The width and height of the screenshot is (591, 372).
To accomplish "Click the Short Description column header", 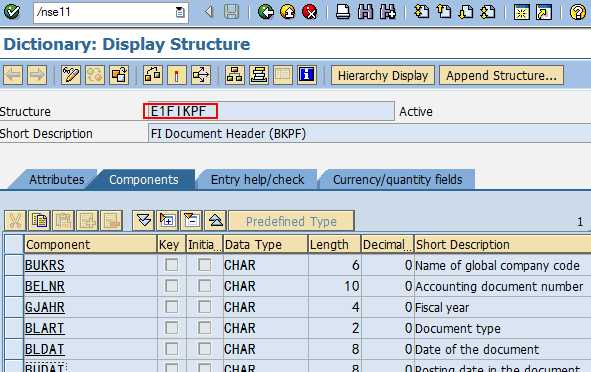I will 502,245.
